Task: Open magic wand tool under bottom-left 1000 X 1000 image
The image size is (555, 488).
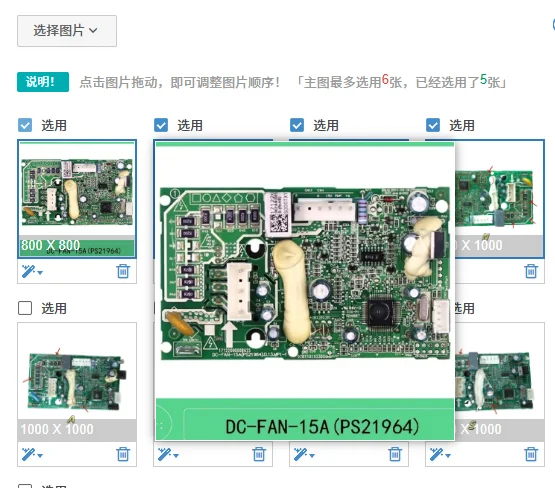Action: coord(32,454)
